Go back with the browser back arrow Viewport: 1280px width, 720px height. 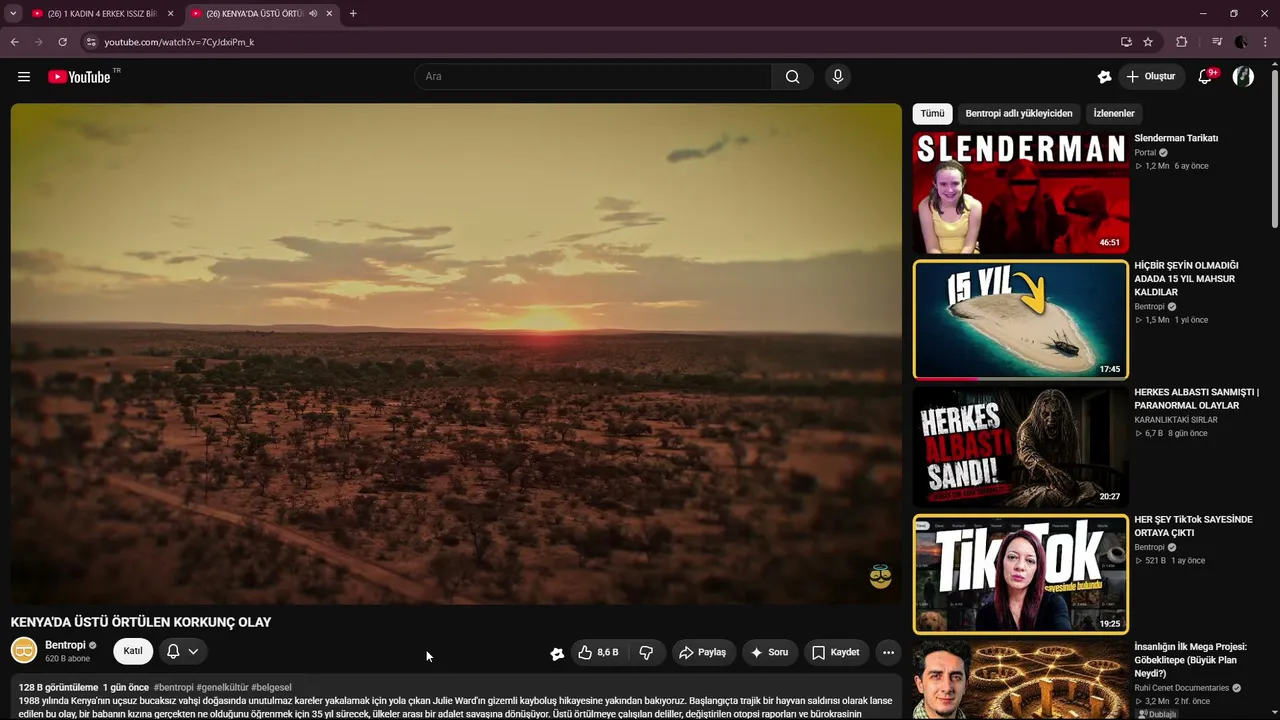pos(14,42)
